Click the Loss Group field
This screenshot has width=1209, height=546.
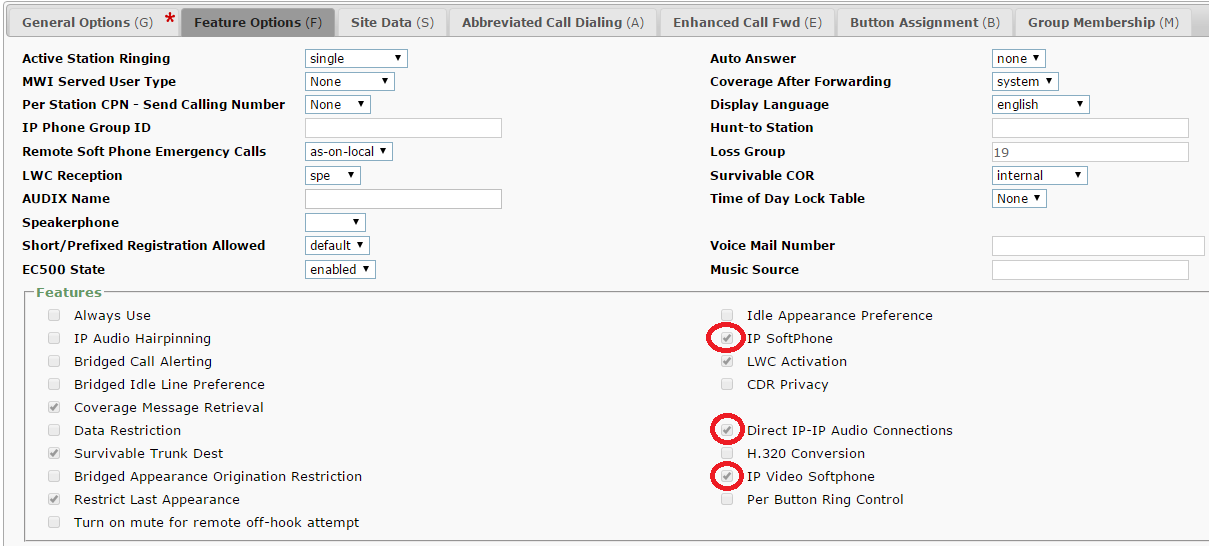click(x=1090, y=152)
